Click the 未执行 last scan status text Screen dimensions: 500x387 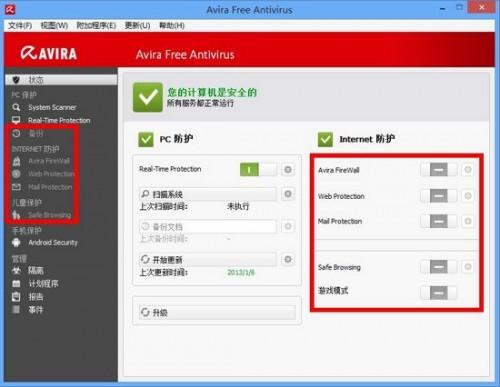pyautogui.click(x=238, y=206)
